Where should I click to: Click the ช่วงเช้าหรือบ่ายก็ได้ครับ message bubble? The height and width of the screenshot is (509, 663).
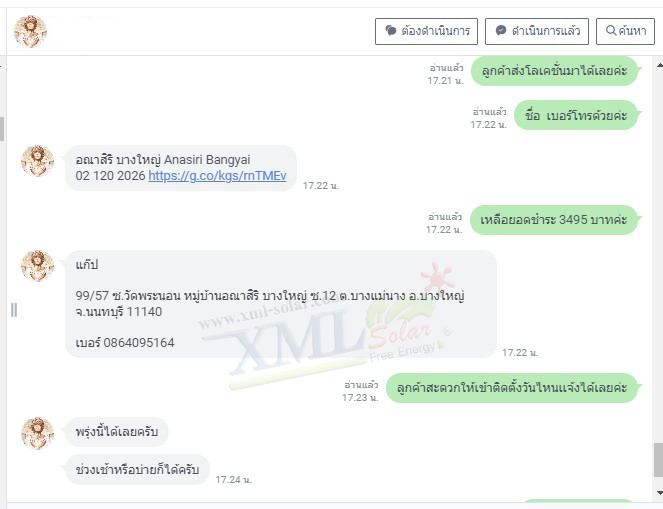point(137,470)
